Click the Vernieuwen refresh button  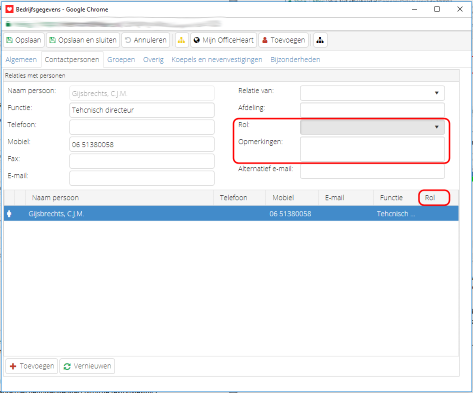pyautogui.click(x=87, y=366)
